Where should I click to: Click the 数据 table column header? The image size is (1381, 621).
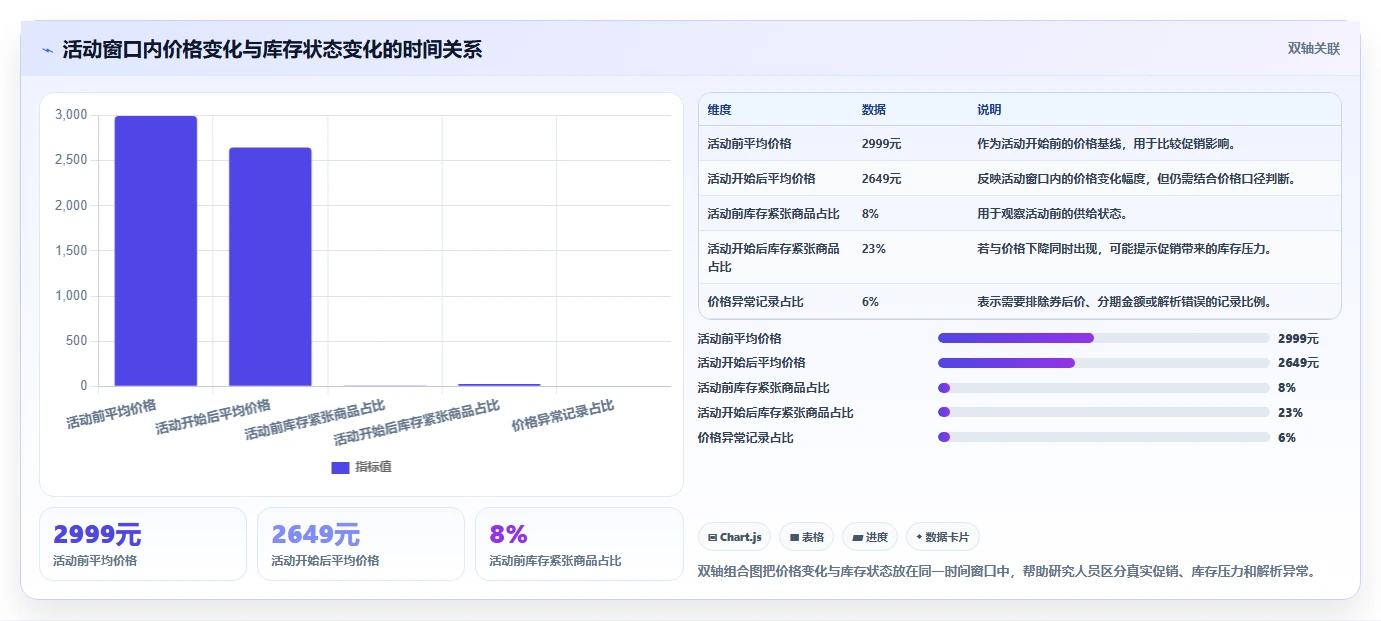click(873, 110)
